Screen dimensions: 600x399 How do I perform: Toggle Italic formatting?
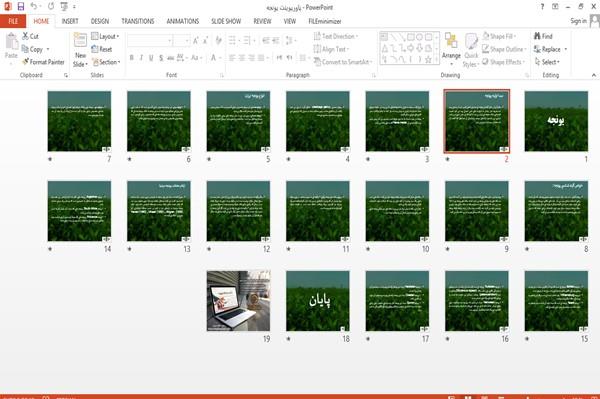pos(141,58)
